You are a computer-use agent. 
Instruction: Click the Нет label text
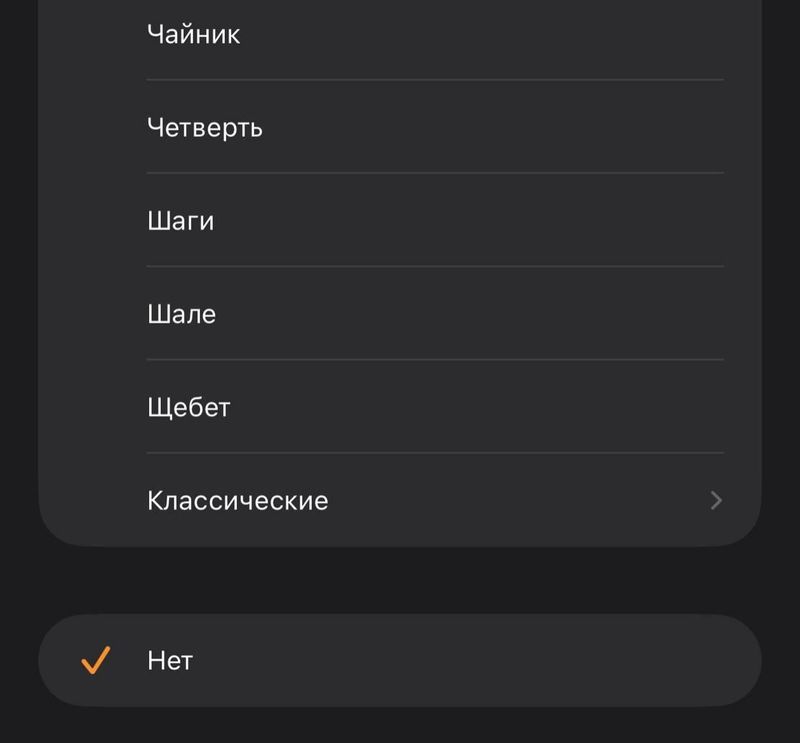coord(169,660)
